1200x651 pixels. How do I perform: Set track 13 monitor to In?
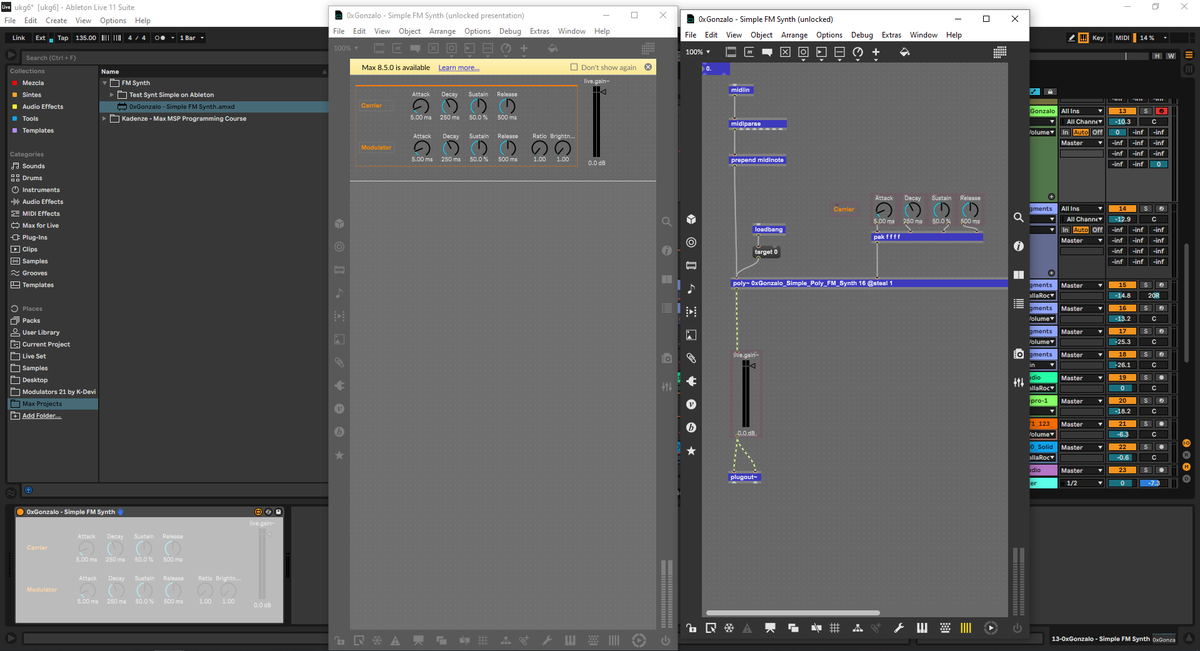click(1066, 132)
